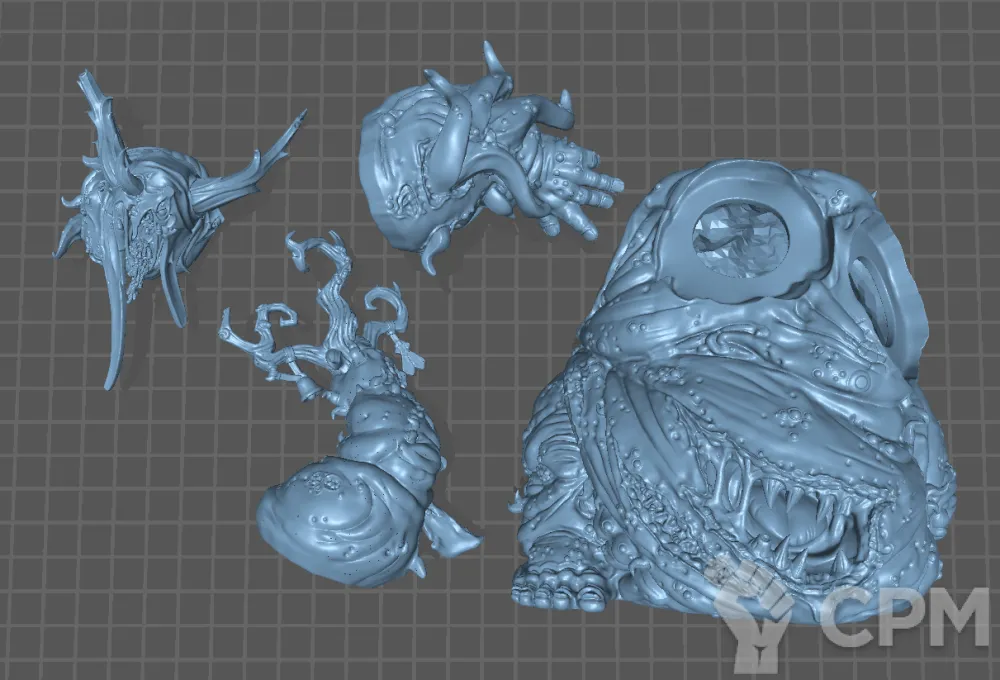Select the horned skull head model
Image resolution: width=1000 pixels, height=680 pixels.
[140, 210]
